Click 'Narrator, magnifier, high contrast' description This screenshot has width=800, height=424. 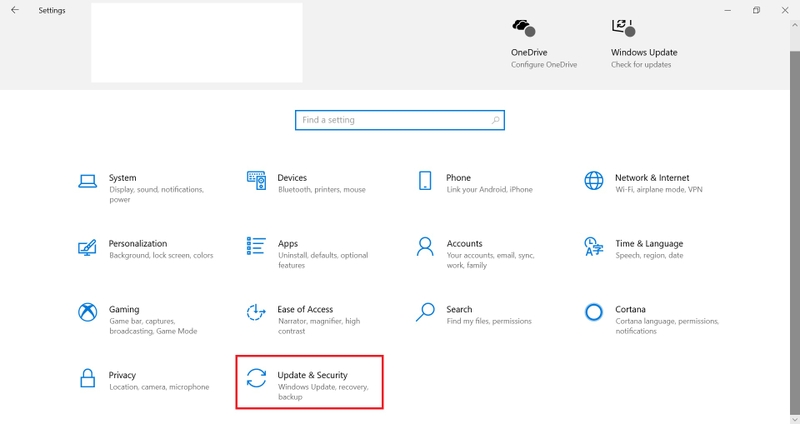pos(319,326)
